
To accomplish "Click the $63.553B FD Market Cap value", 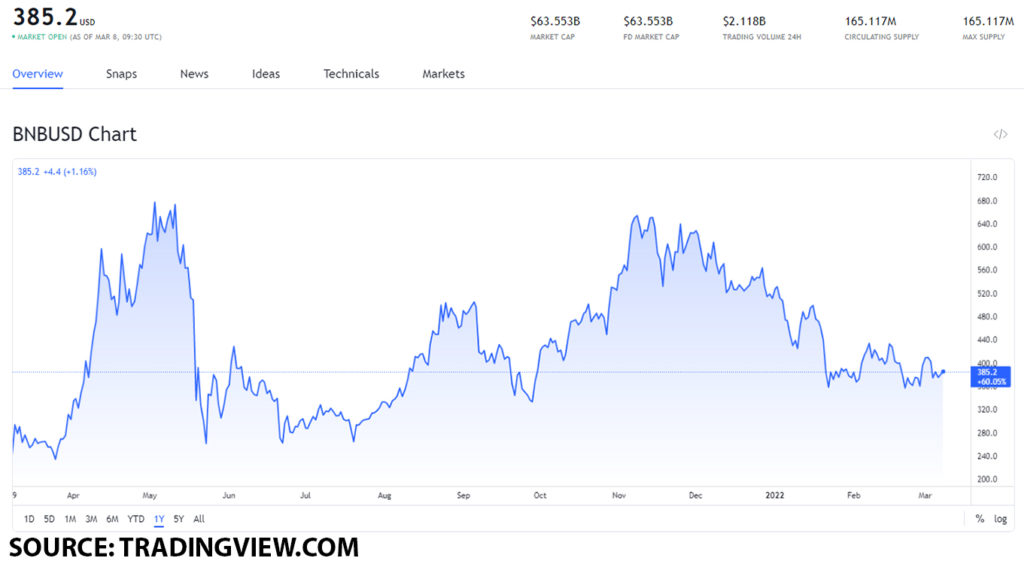I will point(648,22).
